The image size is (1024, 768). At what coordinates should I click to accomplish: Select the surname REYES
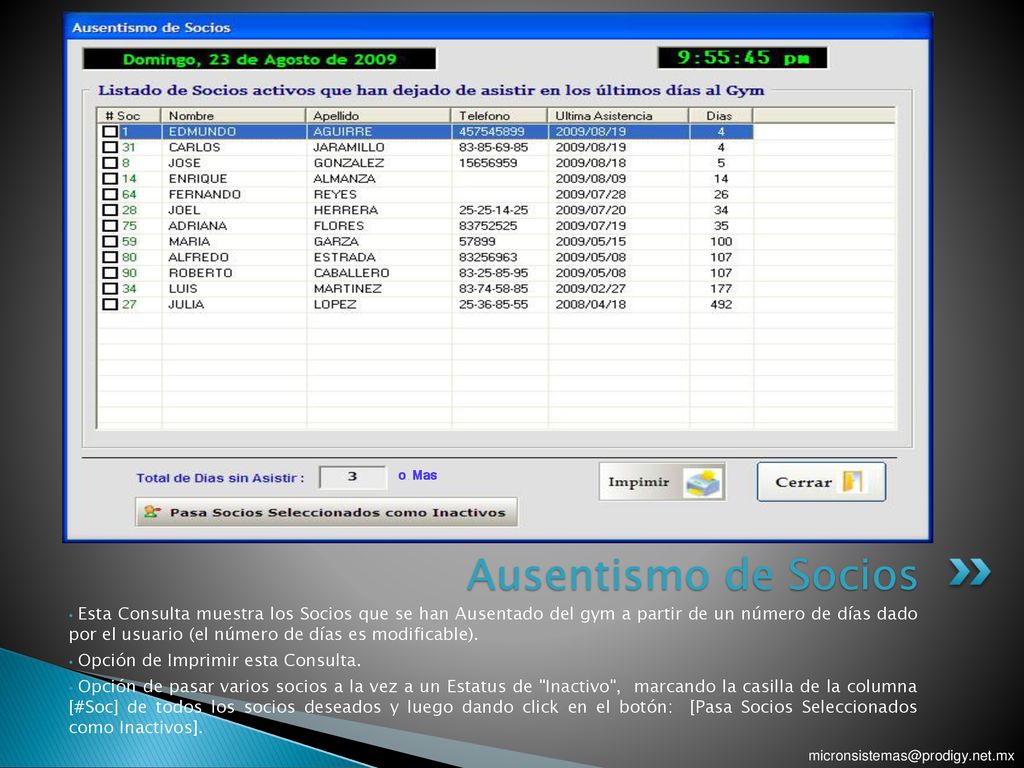(x=335, y=194)
